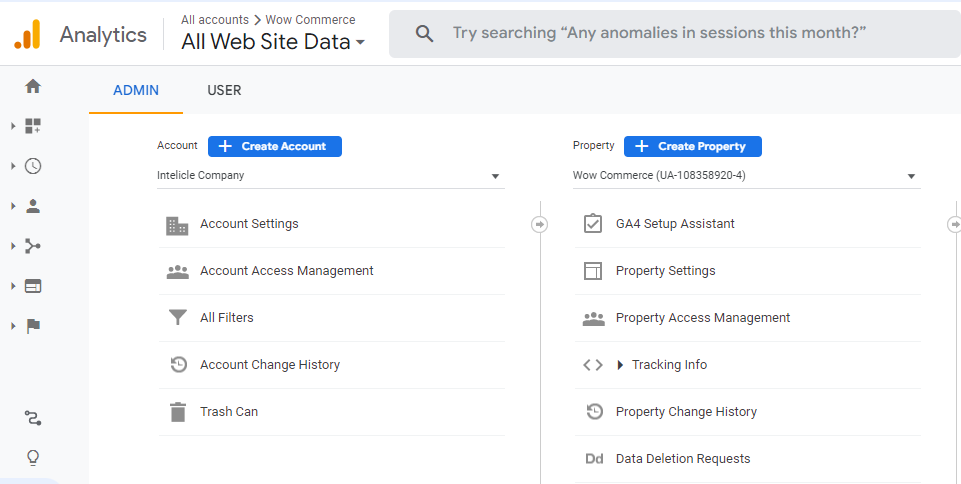Screen dimensions: 961x484
Task: Click the All accounts breadcrumb text
Action: (x=215, y=20)
